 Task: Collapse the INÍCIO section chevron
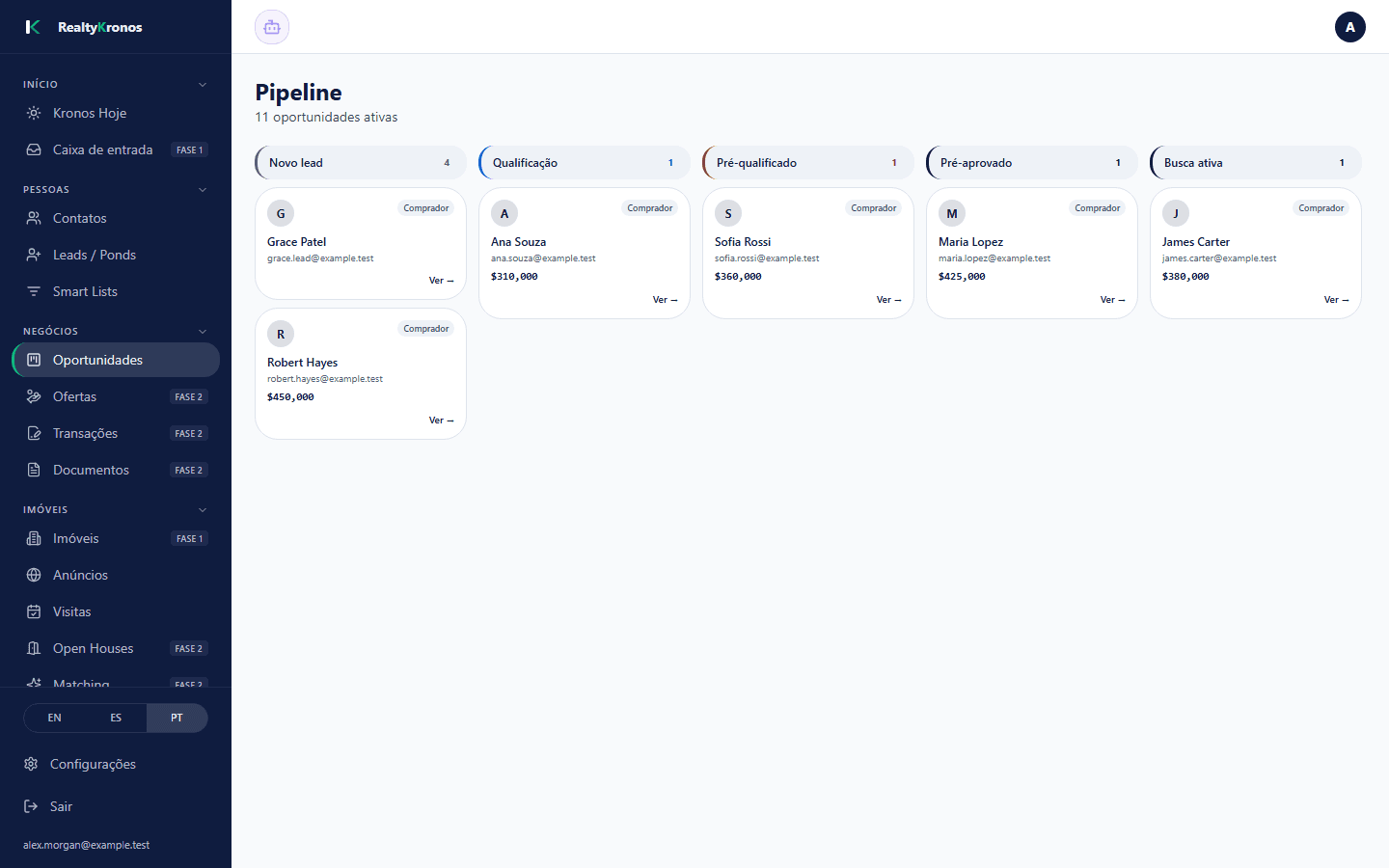point(203,84)
